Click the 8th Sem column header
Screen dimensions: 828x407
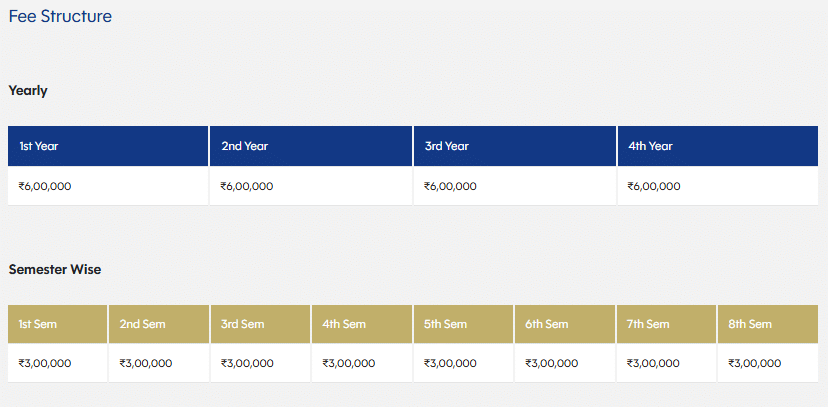(x=750, y=324)
